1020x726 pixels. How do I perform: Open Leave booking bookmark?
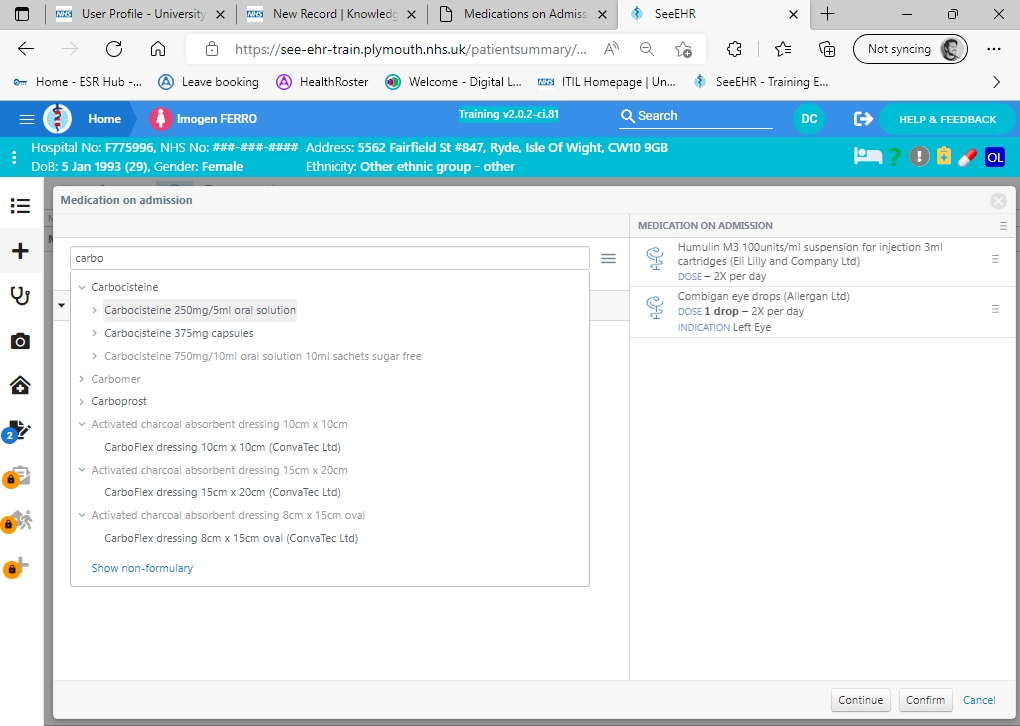(x=209, y=82)
